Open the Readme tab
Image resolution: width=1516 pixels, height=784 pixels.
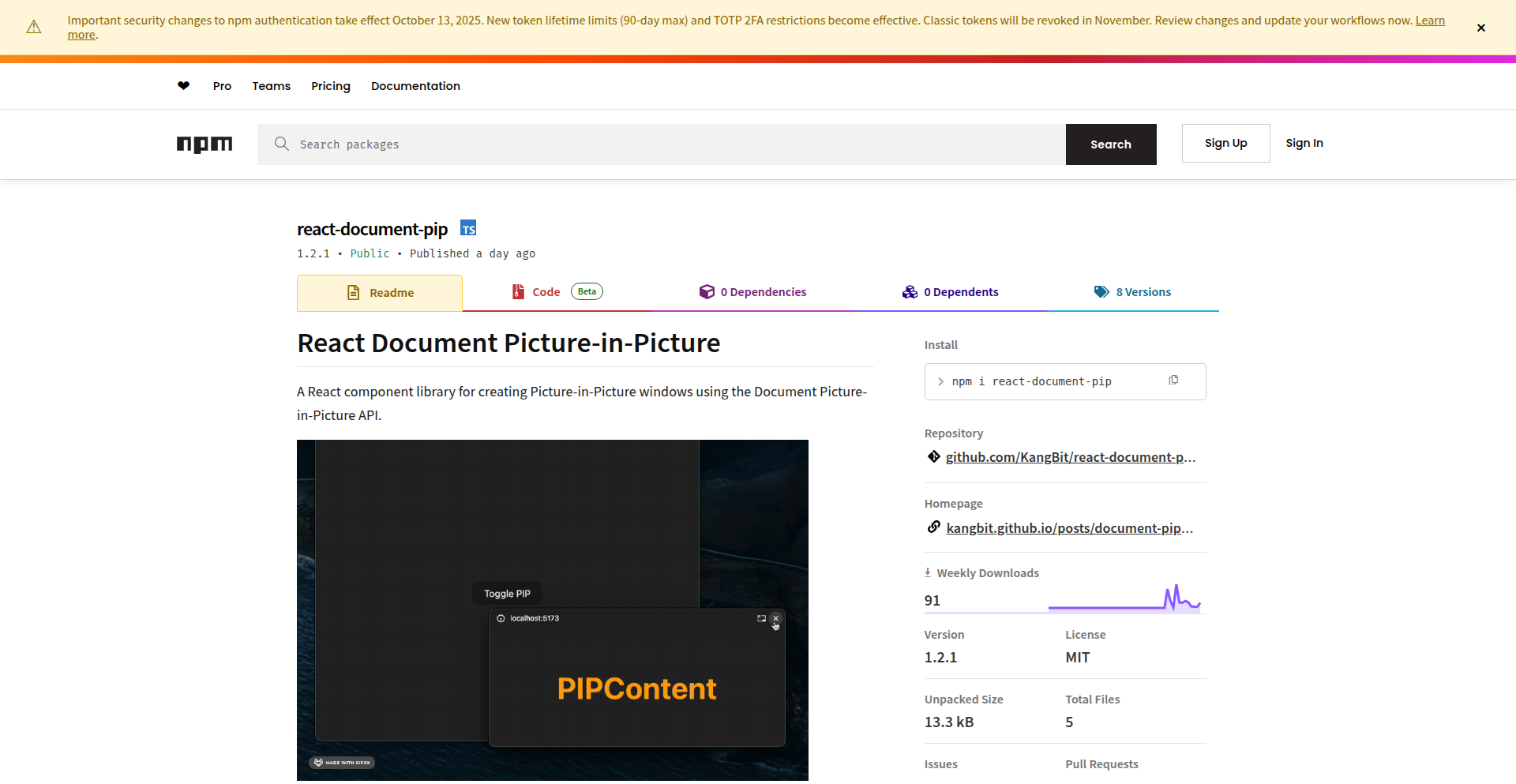380,293
